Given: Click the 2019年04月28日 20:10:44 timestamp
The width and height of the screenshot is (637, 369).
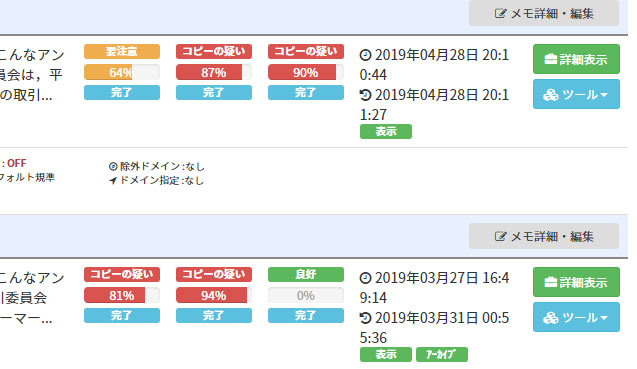Looking at the screenshot, I should point(434,65).
